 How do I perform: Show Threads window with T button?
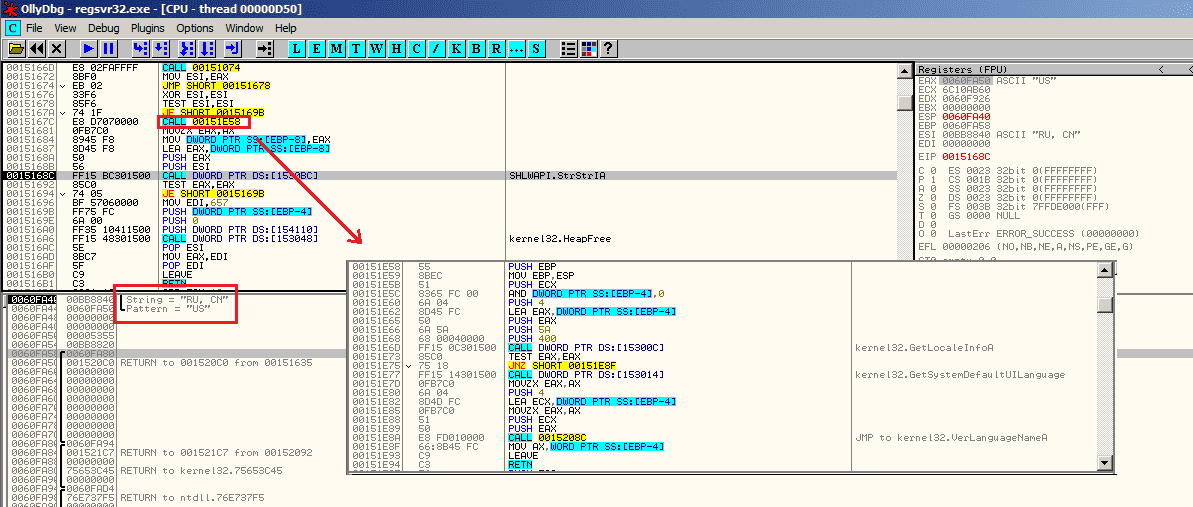click(356, 49)
